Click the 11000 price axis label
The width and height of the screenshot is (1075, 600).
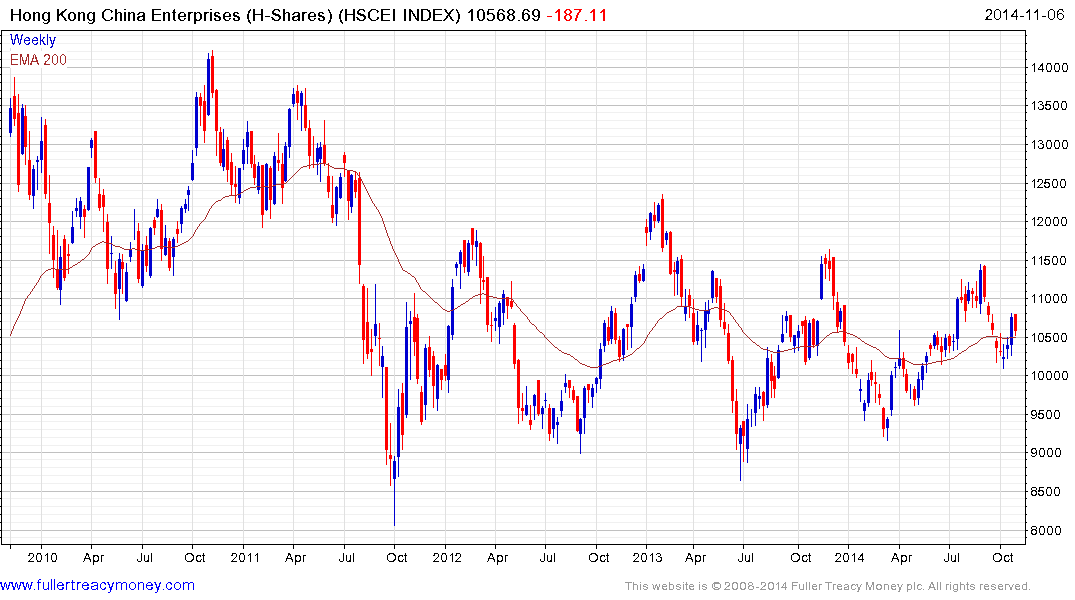pos(1049,299)
